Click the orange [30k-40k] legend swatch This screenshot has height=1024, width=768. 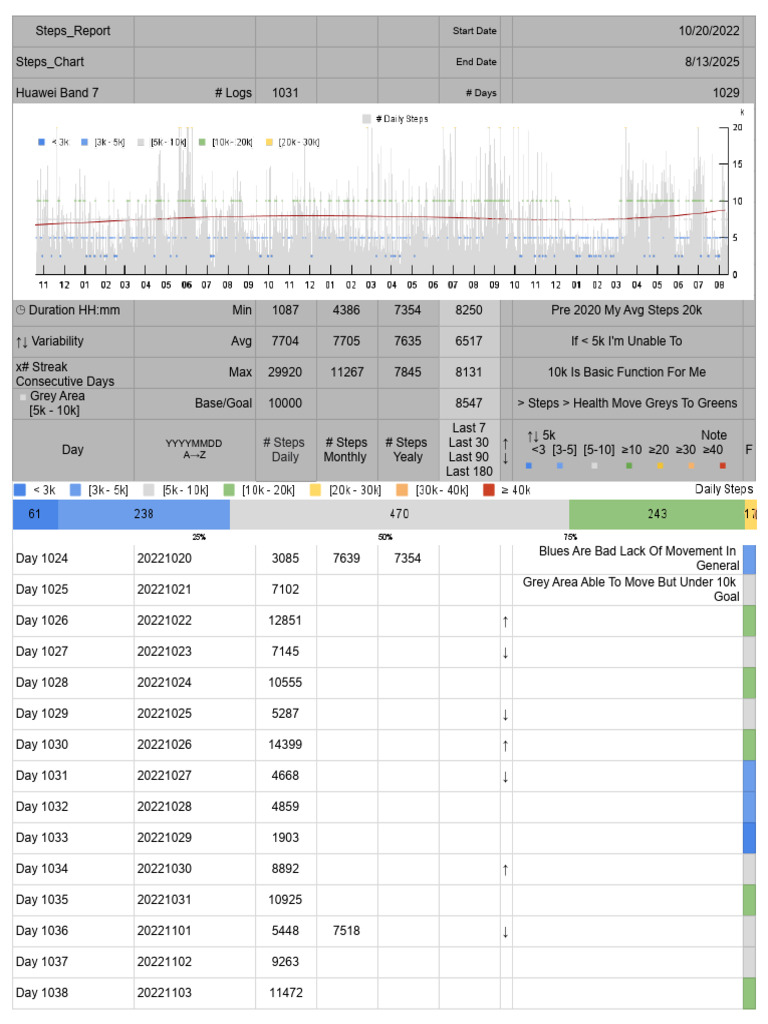click(402, 490)
